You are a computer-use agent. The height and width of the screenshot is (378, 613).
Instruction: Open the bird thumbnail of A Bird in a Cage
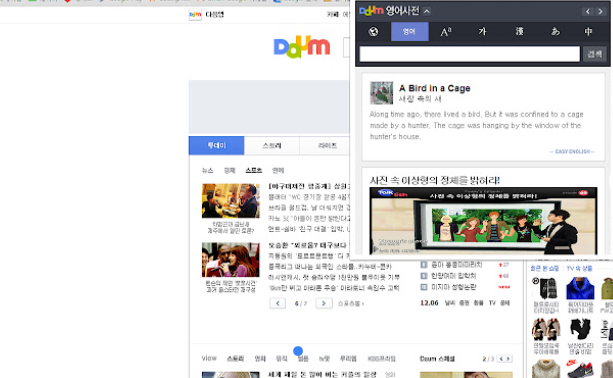(381, 93)
